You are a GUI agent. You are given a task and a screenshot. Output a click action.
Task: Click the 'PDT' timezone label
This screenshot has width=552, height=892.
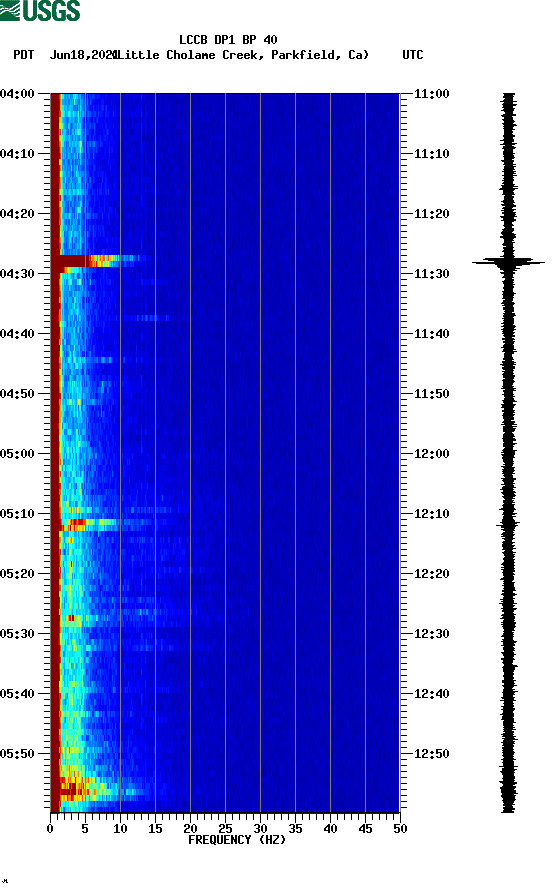[24, 55]
